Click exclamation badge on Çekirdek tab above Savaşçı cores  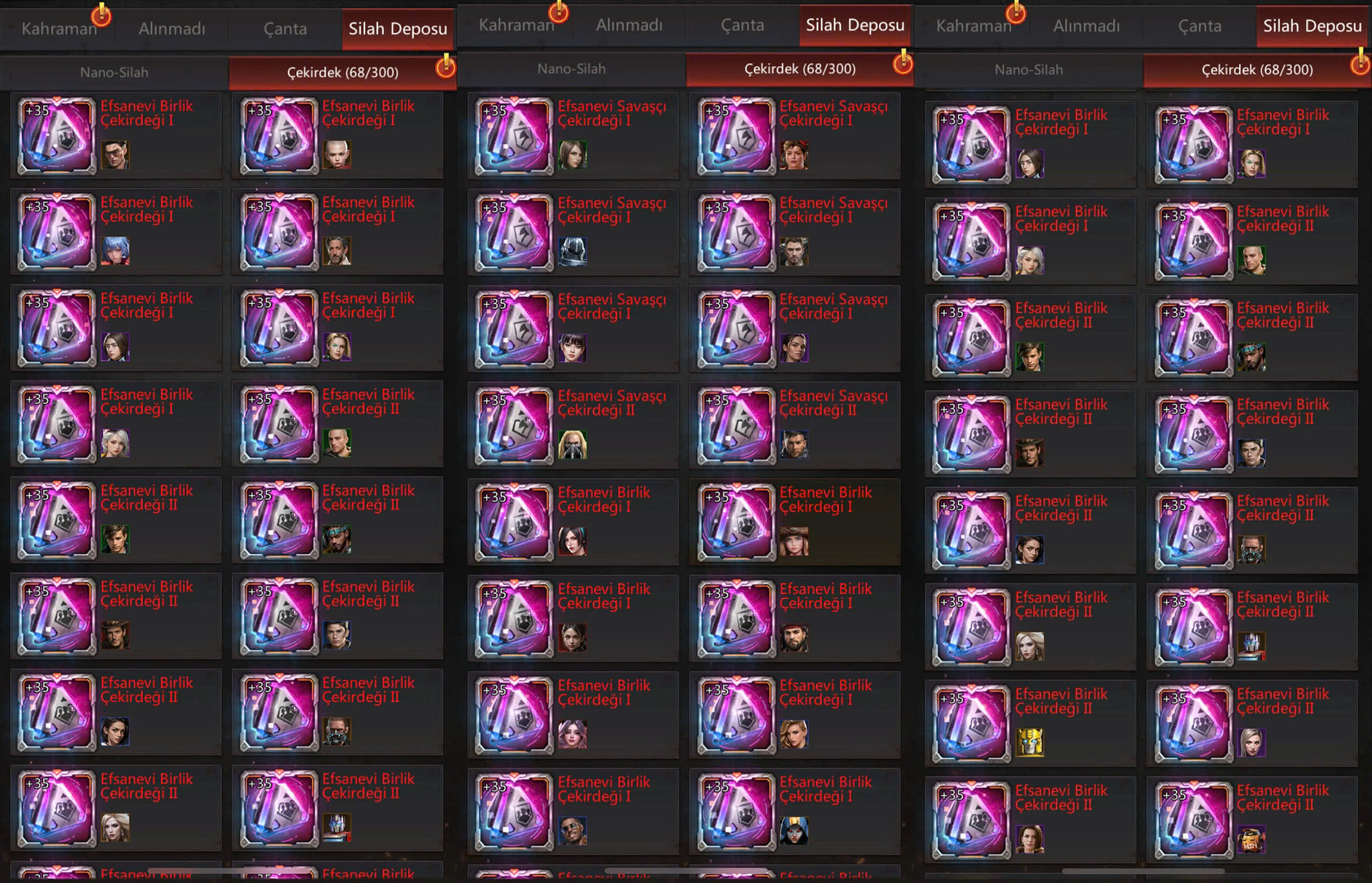coord(903,63)
